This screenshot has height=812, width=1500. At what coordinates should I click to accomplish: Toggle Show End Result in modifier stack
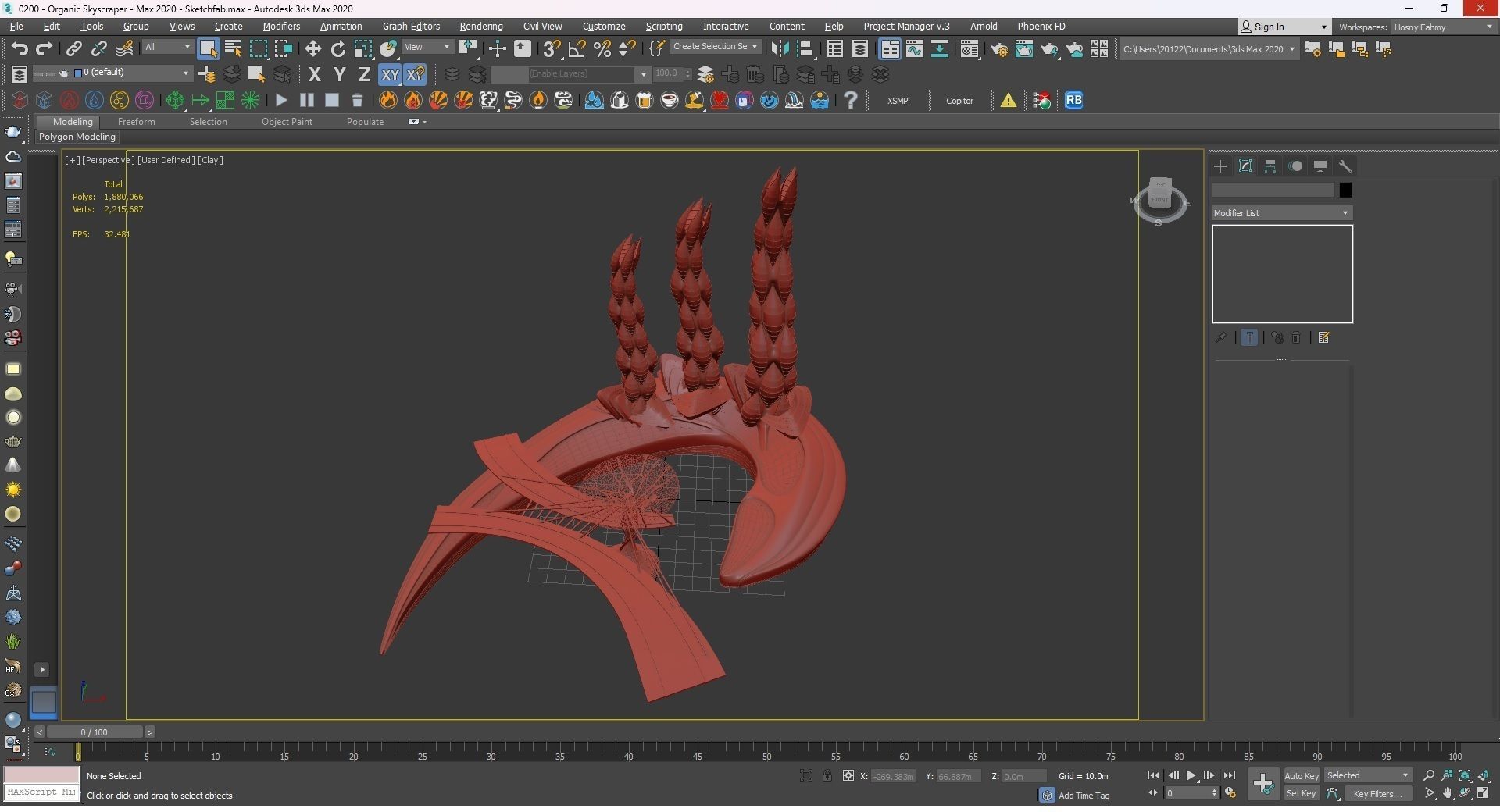[x=1249, y=338]
